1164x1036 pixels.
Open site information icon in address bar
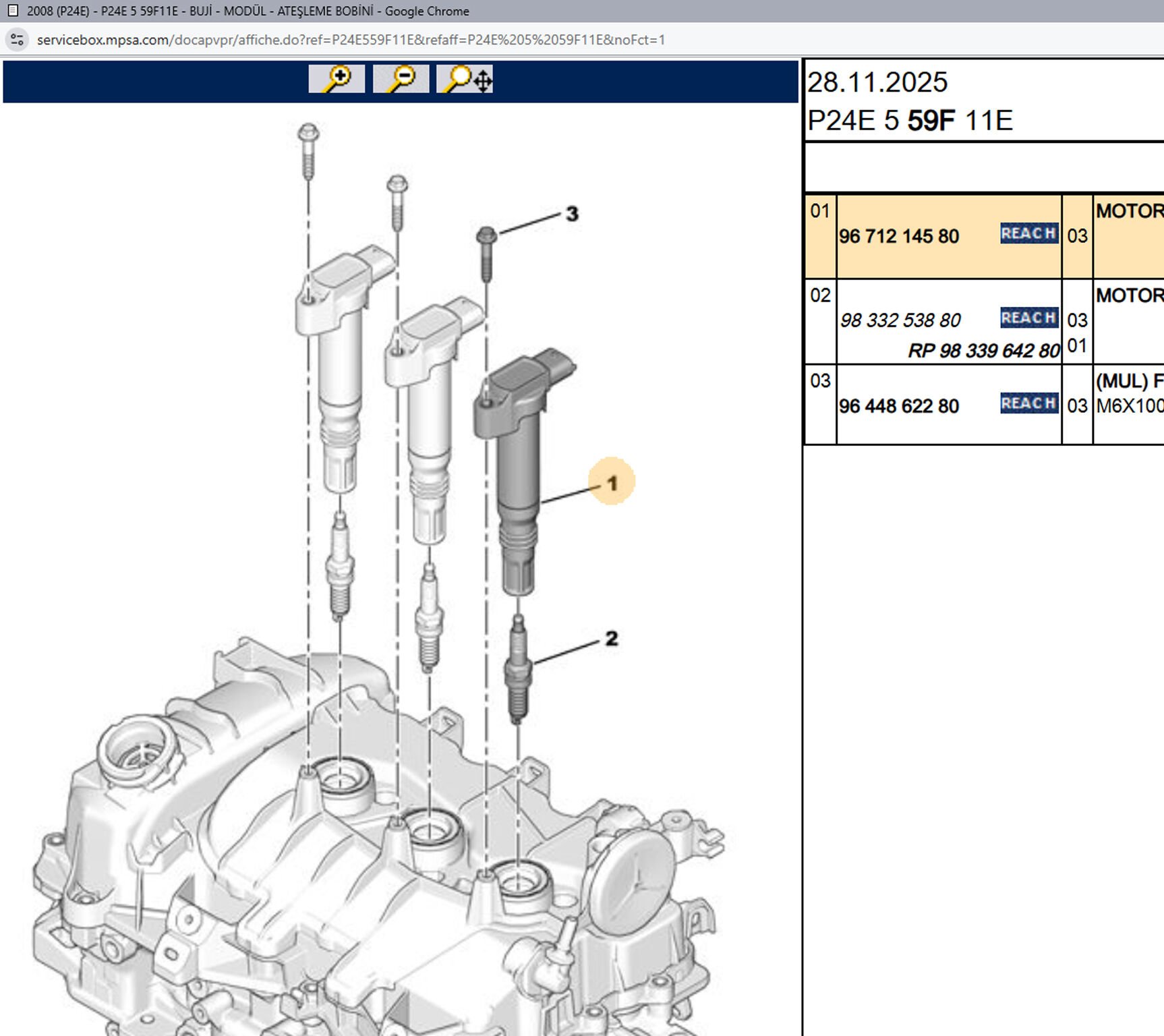18,40
